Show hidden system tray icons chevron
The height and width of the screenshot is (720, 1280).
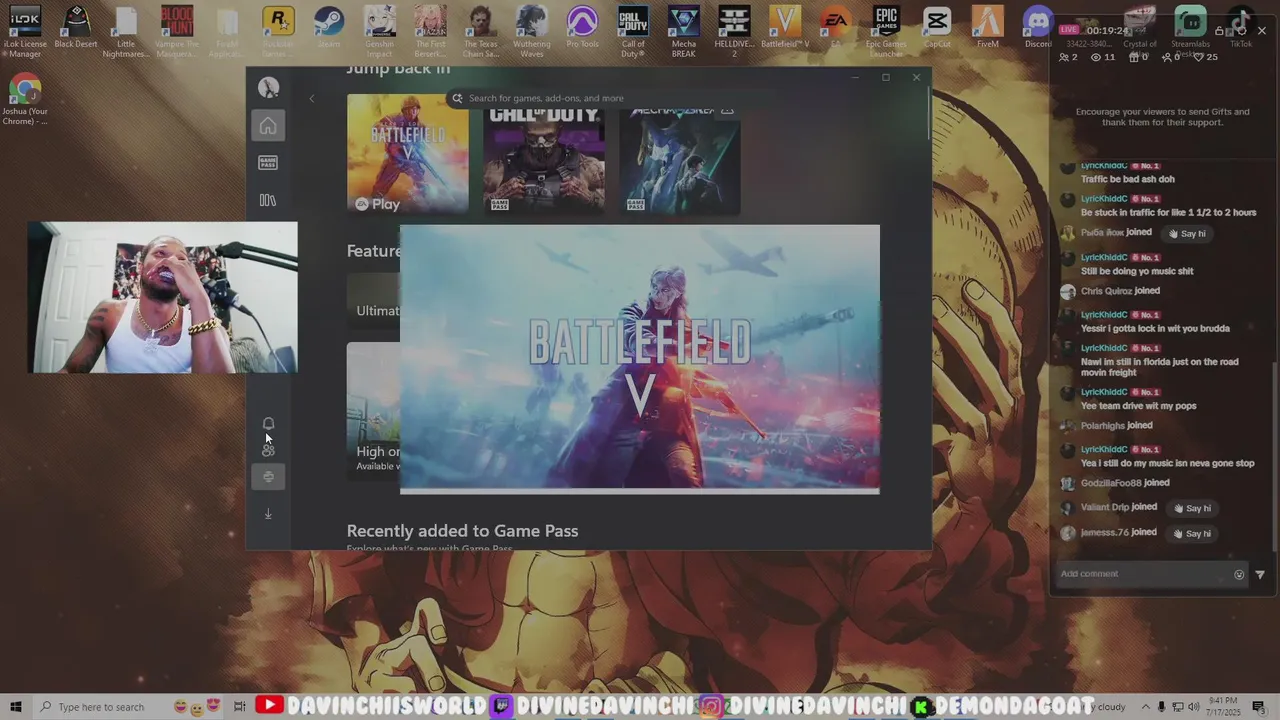[1146, 707]
